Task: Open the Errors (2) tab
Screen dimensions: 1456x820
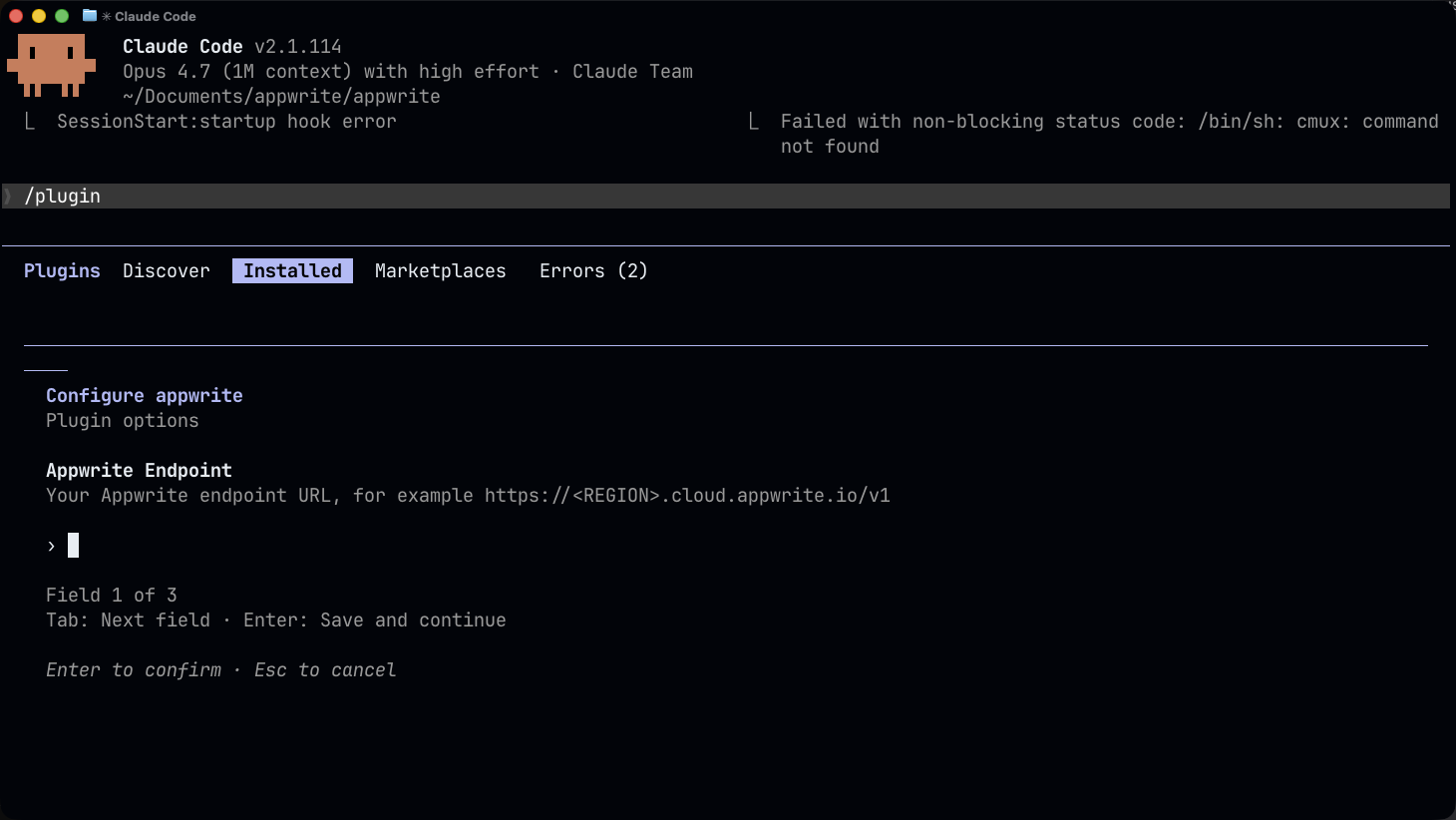Action: 593,270
